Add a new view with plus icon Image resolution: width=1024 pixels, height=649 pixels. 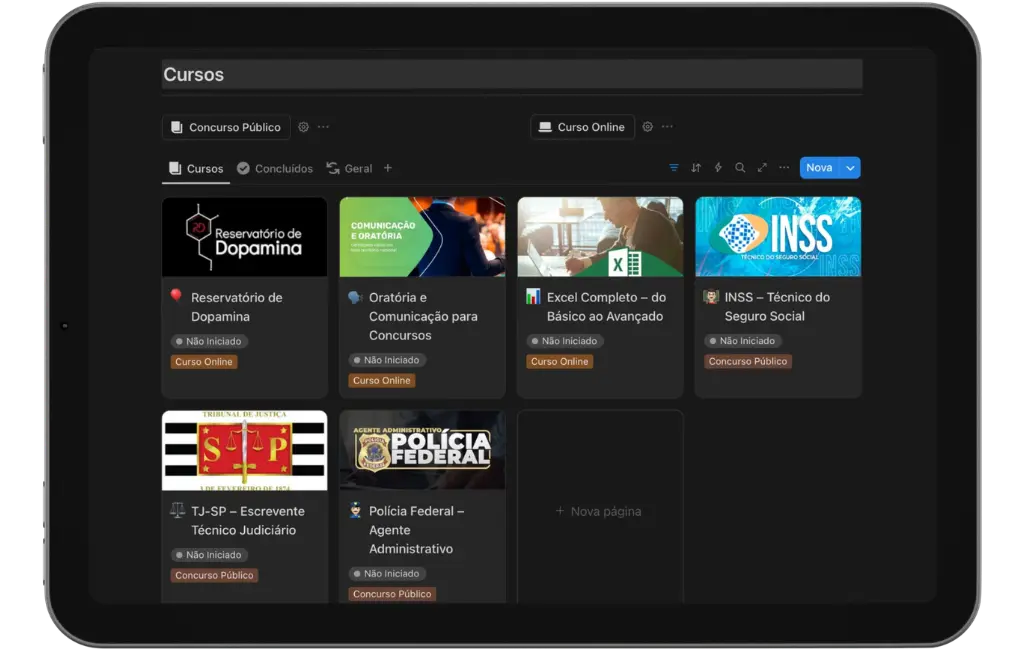point(388,168)
